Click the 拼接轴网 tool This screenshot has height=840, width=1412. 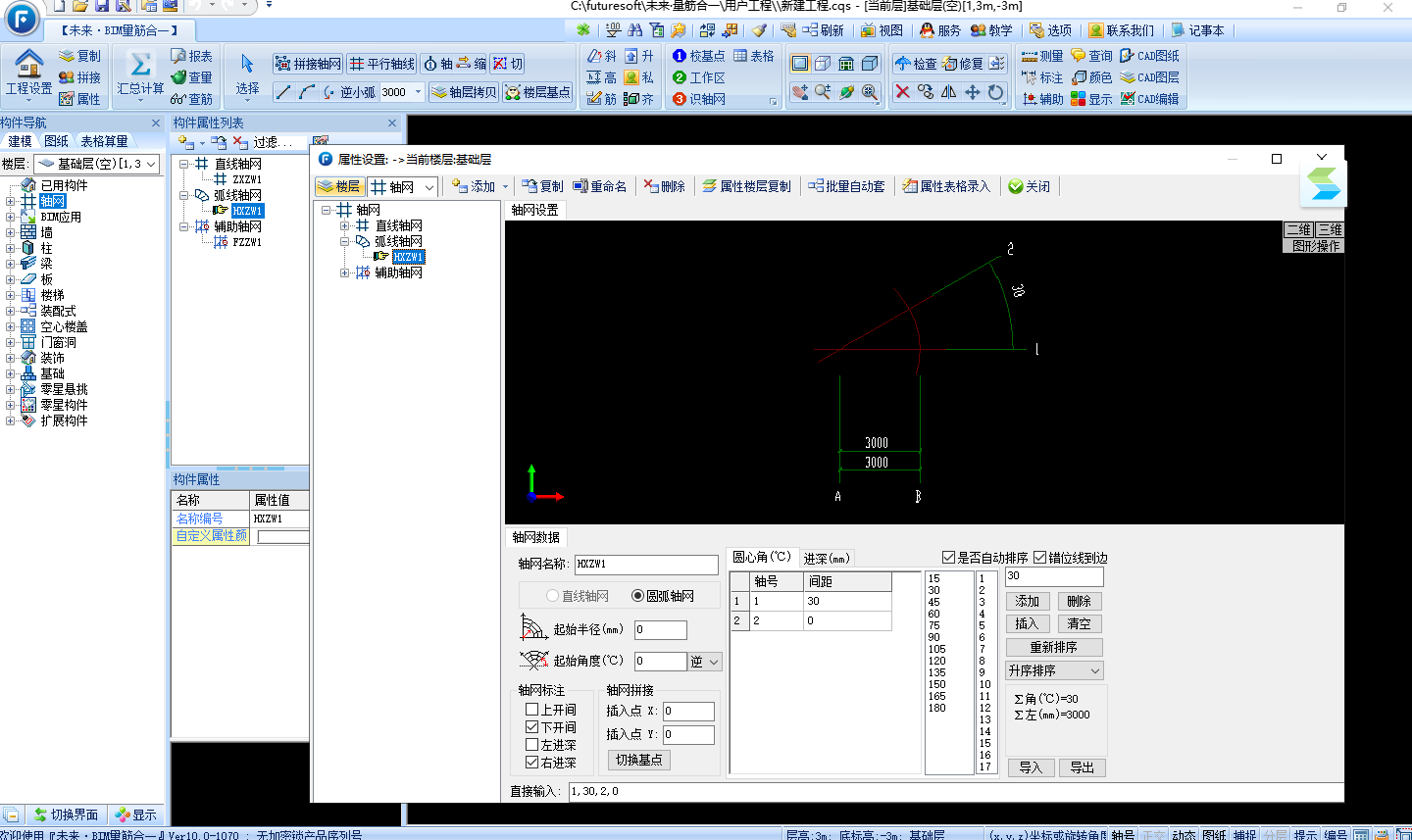(308, 64)
